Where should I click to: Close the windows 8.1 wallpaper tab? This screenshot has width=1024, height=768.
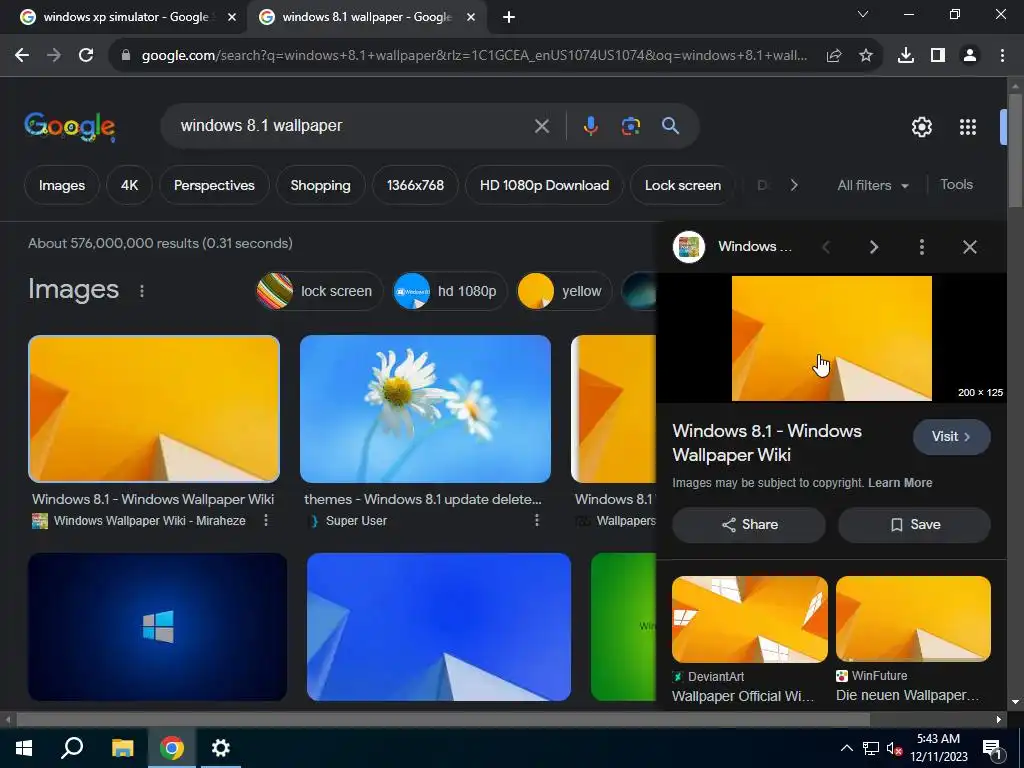(x=471, y=18)
